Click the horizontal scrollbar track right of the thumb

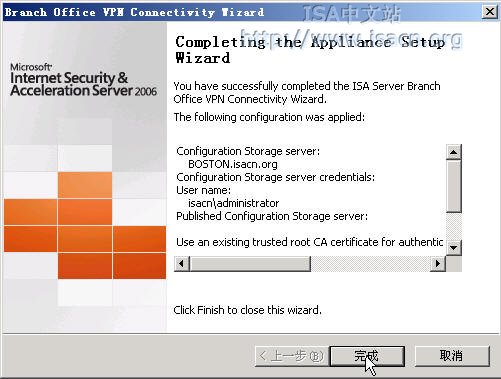(370, 264)
